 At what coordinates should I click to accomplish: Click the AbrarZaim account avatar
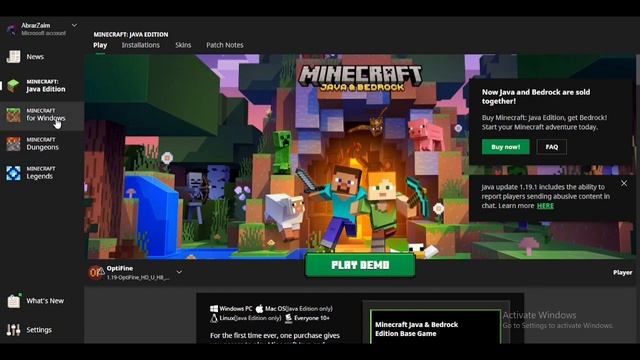[12, 29]
